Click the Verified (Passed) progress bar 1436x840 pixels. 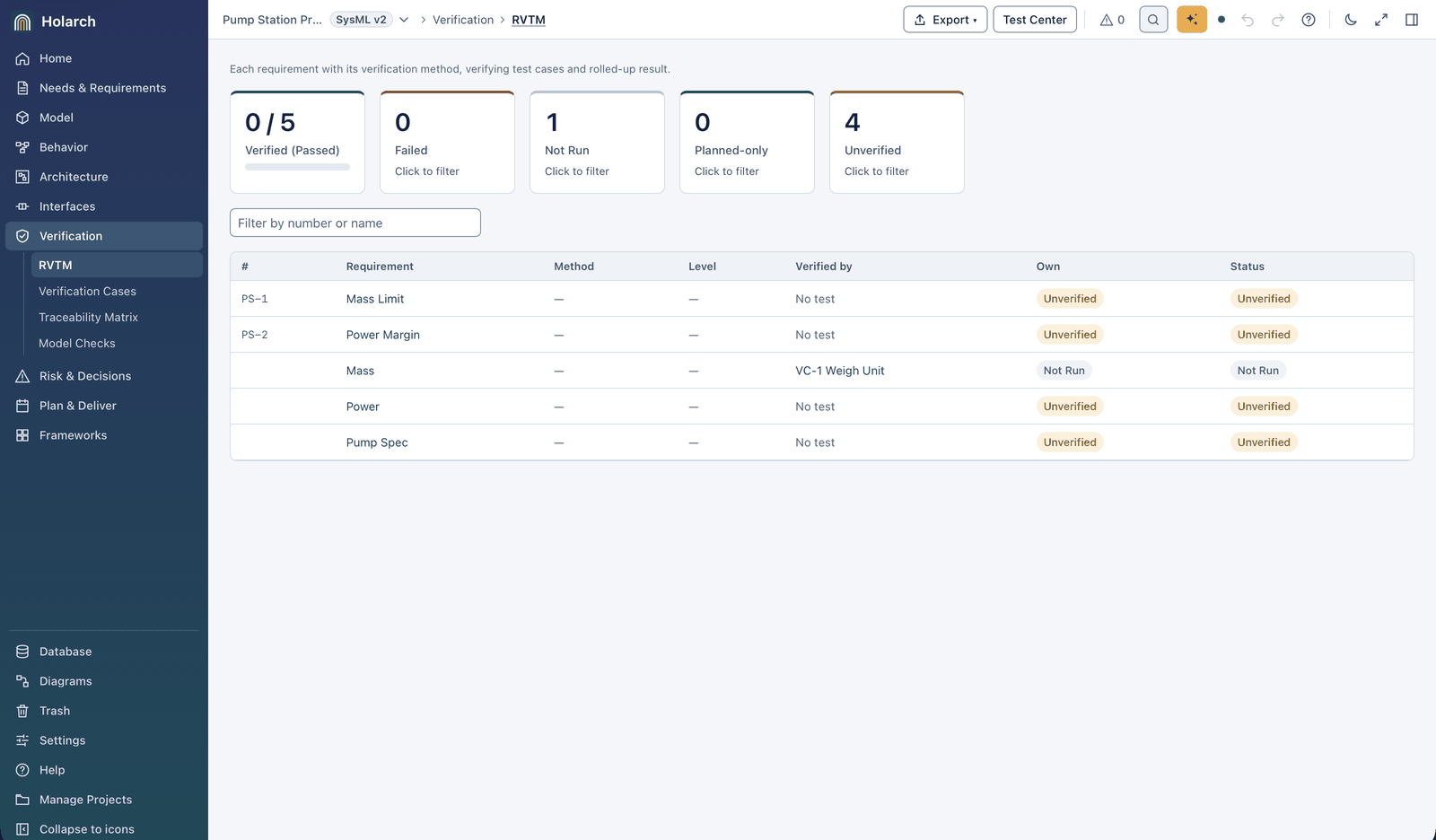point(297,167)
